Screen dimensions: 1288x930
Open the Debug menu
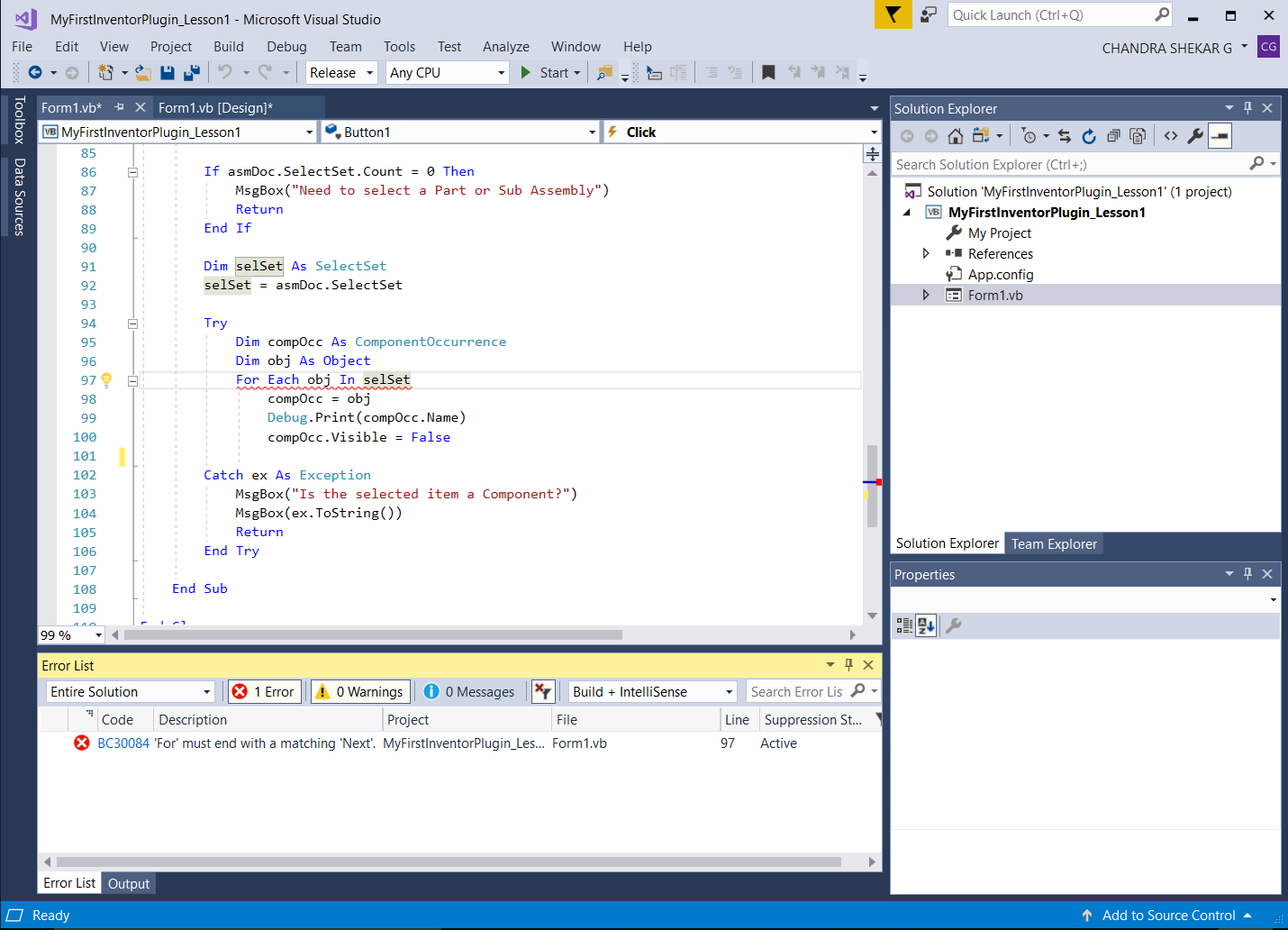tap(286, 47)
